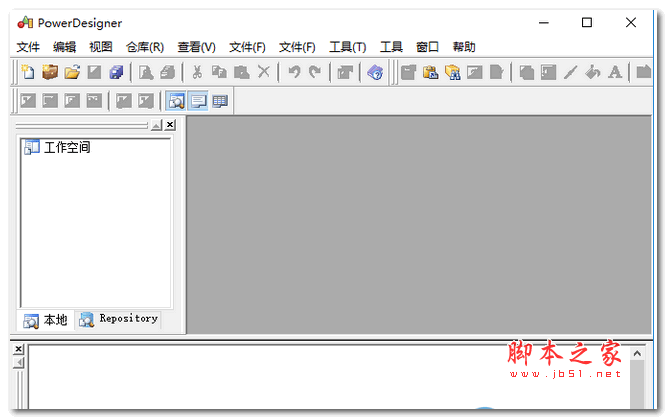Click the Cut scissors icon

pos(197,72)
